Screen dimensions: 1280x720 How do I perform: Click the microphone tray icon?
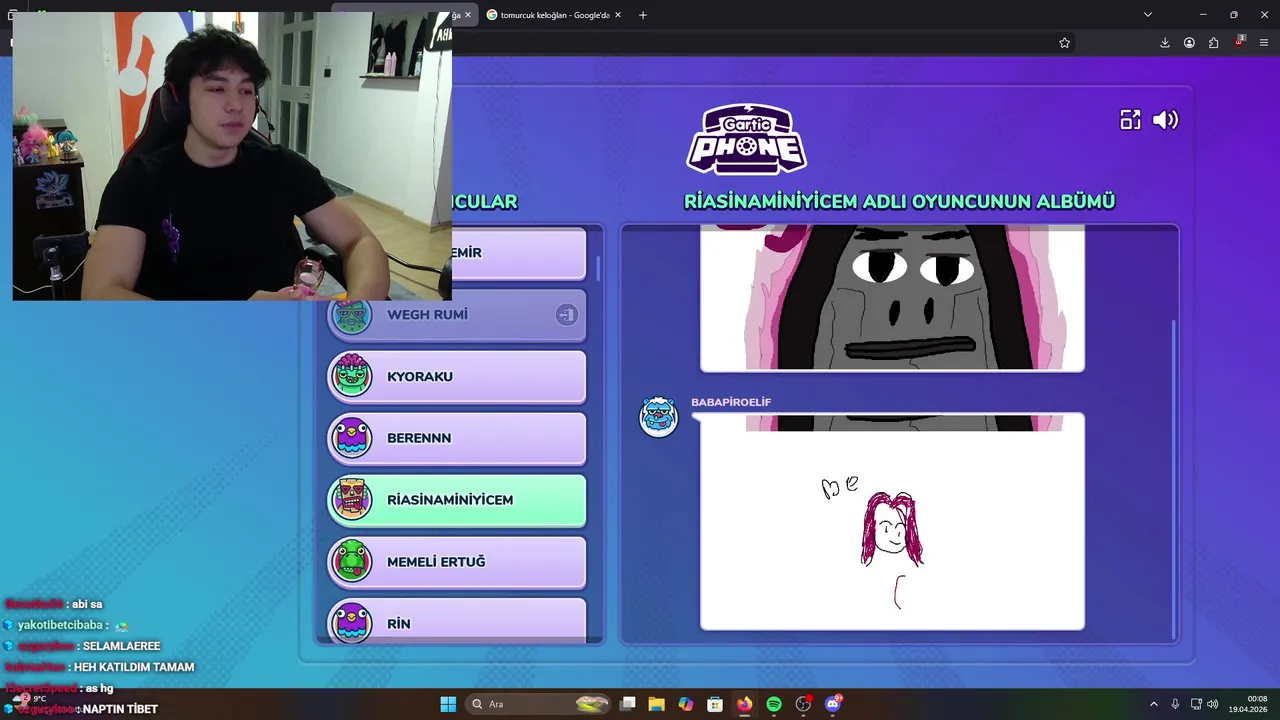[1175, 704]
